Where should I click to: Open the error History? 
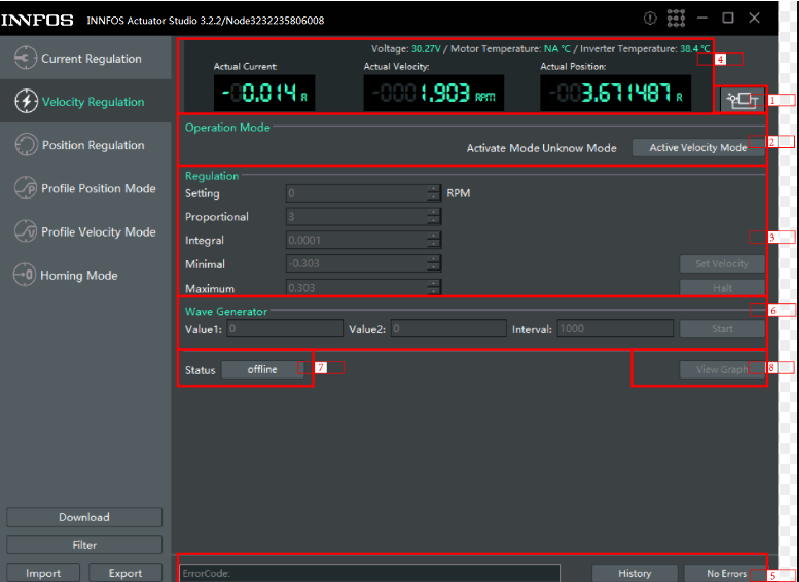click(634, 573)
